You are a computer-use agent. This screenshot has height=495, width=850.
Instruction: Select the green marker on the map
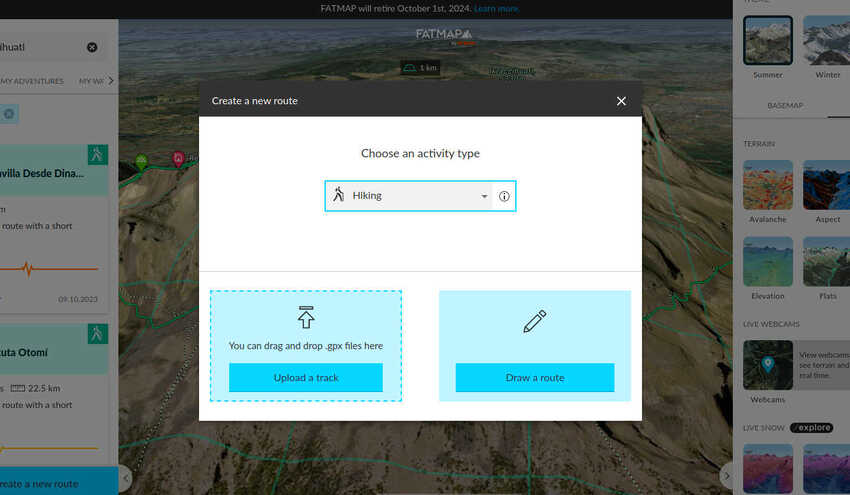tap(141, 160)
